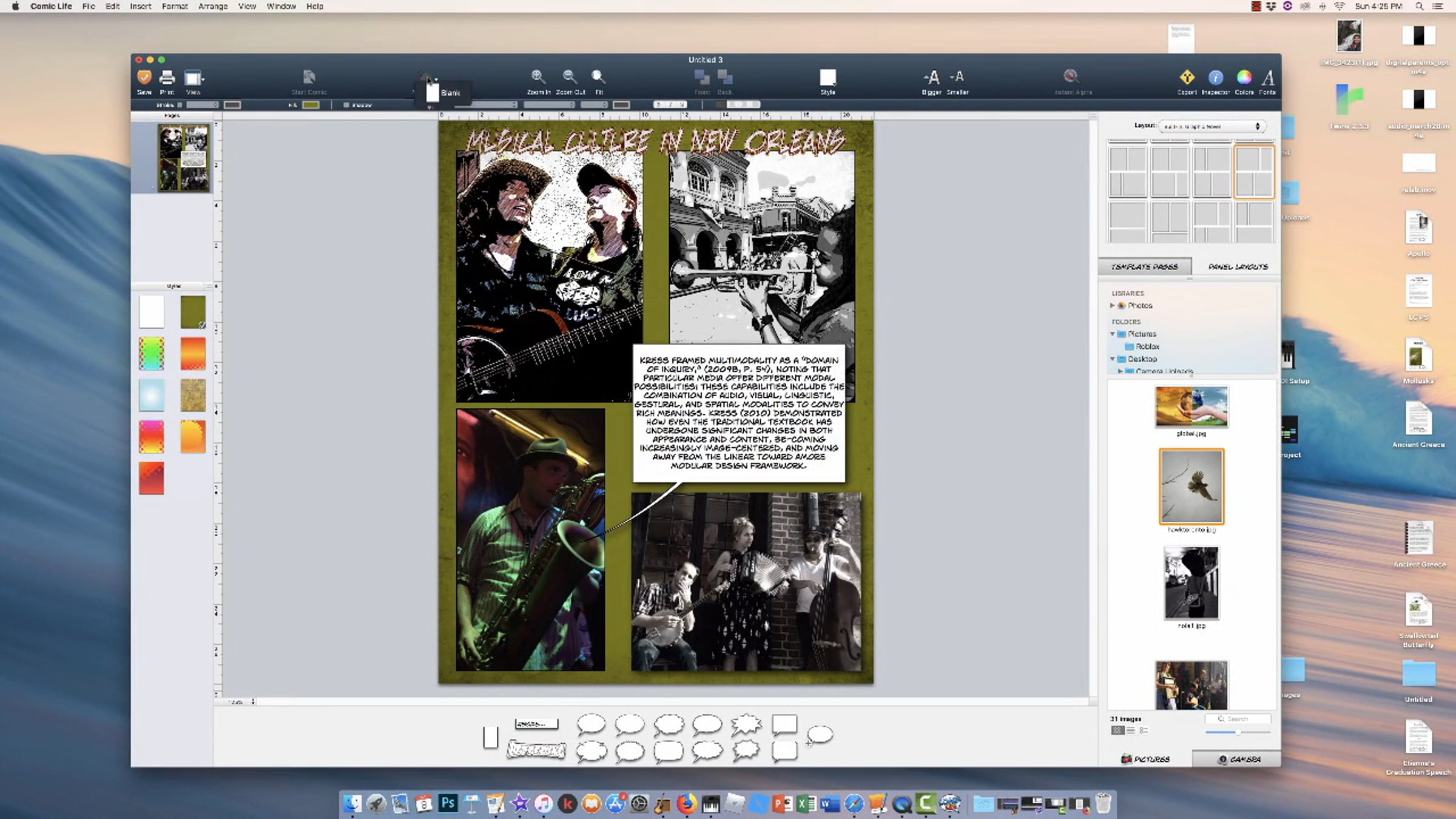This screenshot has width=1456, height=819.
Task: Click the Instant Alpha tool
Action: tap(1071, 76)
